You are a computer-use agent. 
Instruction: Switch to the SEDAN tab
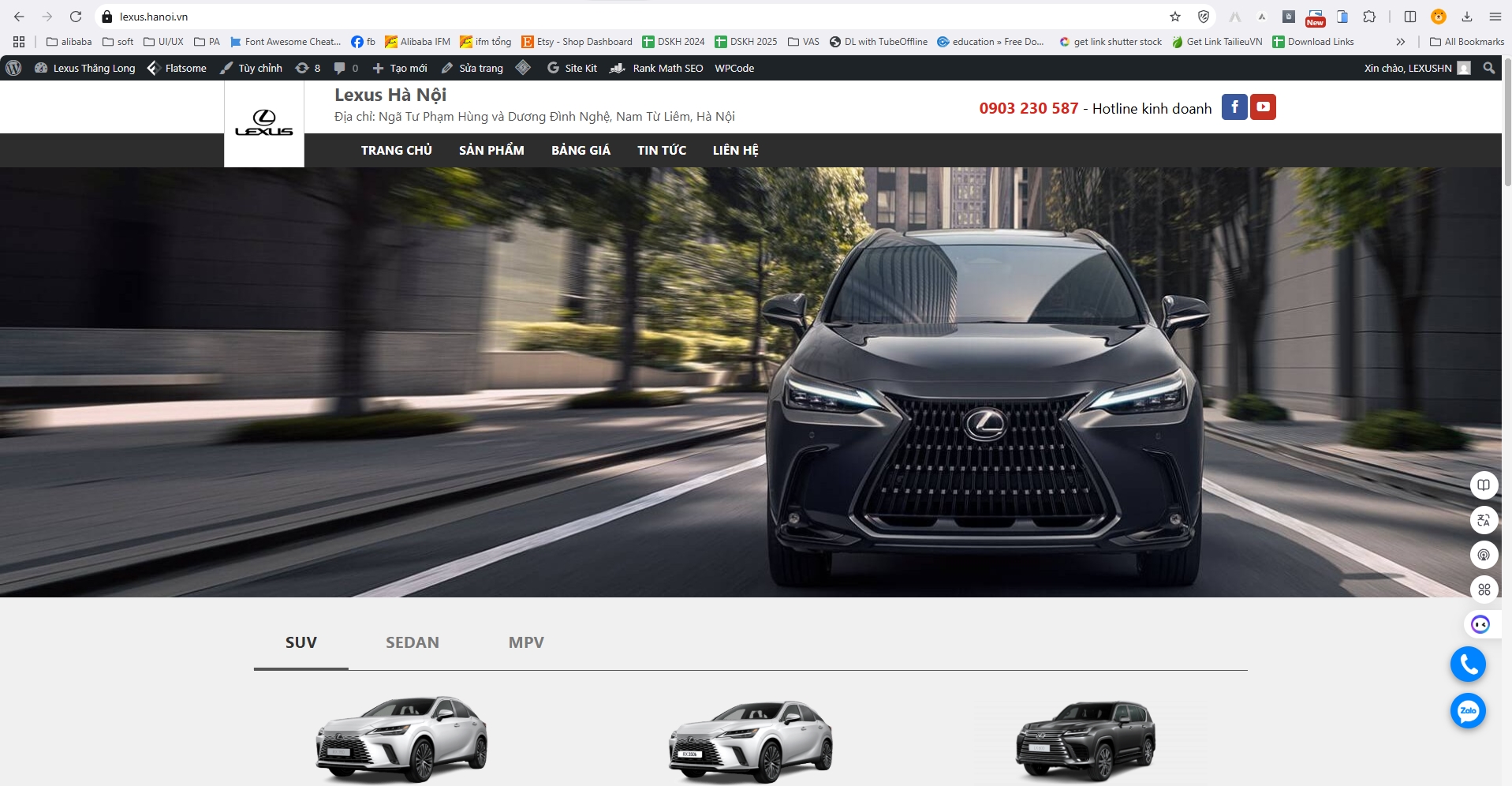tap(412, 642)
